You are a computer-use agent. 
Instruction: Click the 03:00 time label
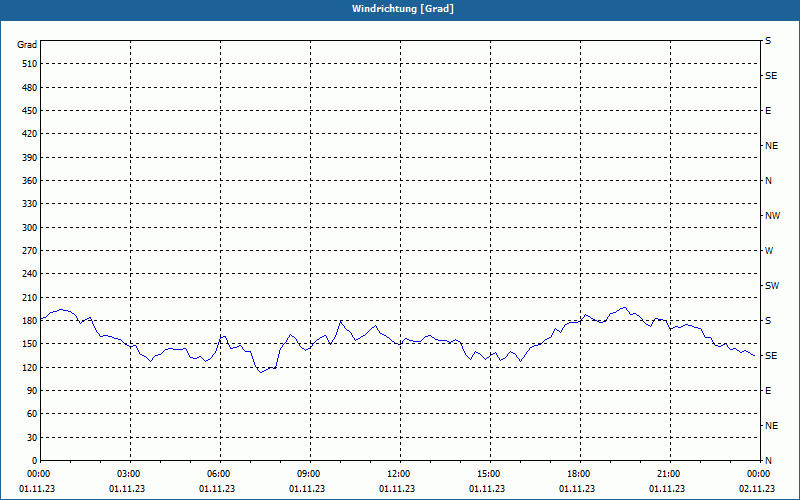click(131, 474)
